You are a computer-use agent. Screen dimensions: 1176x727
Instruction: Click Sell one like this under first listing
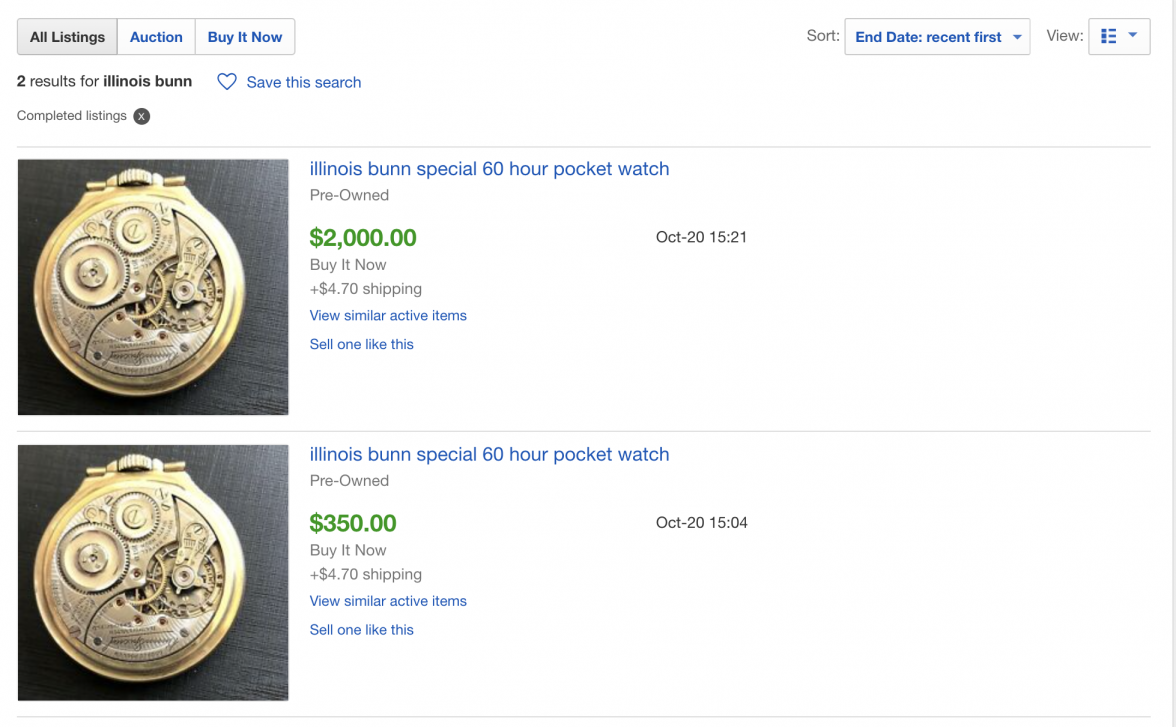(x=361, y=344)
